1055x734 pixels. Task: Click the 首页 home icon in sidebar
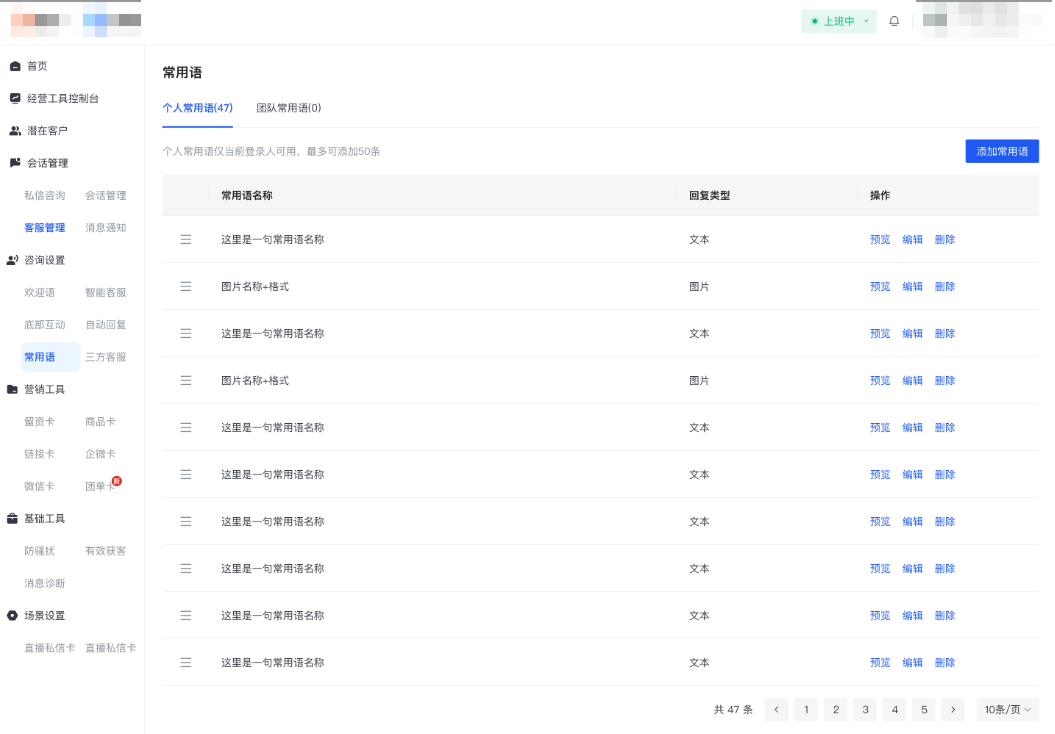coord(14,66)
